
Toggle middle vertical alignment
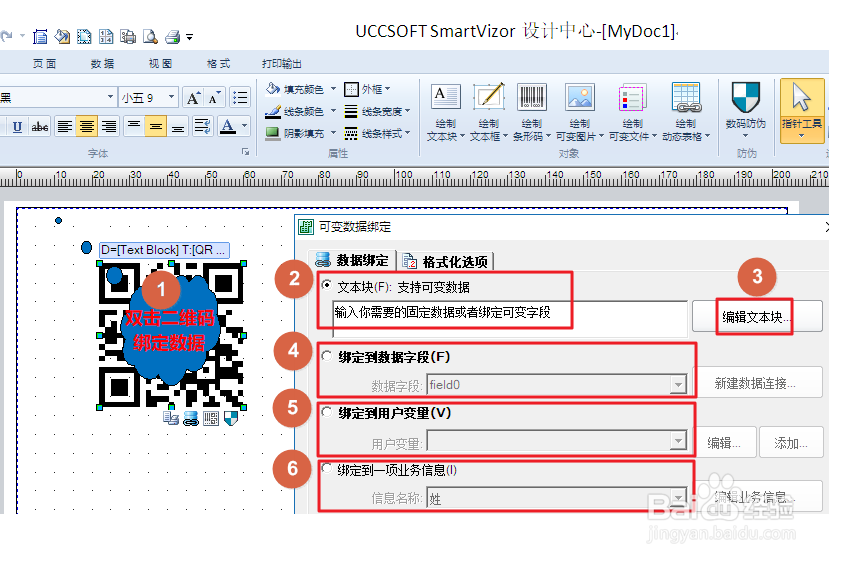pos(156,126)
